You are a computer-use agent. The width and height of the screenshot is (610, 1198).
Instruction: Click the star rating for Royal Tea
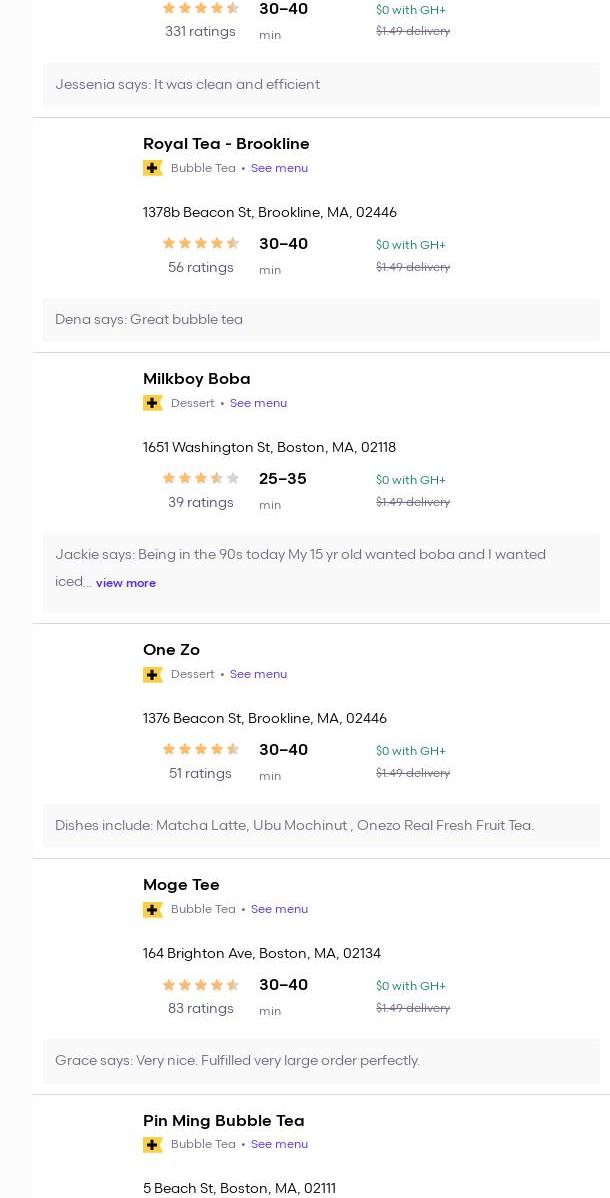(x=201, y=243)
